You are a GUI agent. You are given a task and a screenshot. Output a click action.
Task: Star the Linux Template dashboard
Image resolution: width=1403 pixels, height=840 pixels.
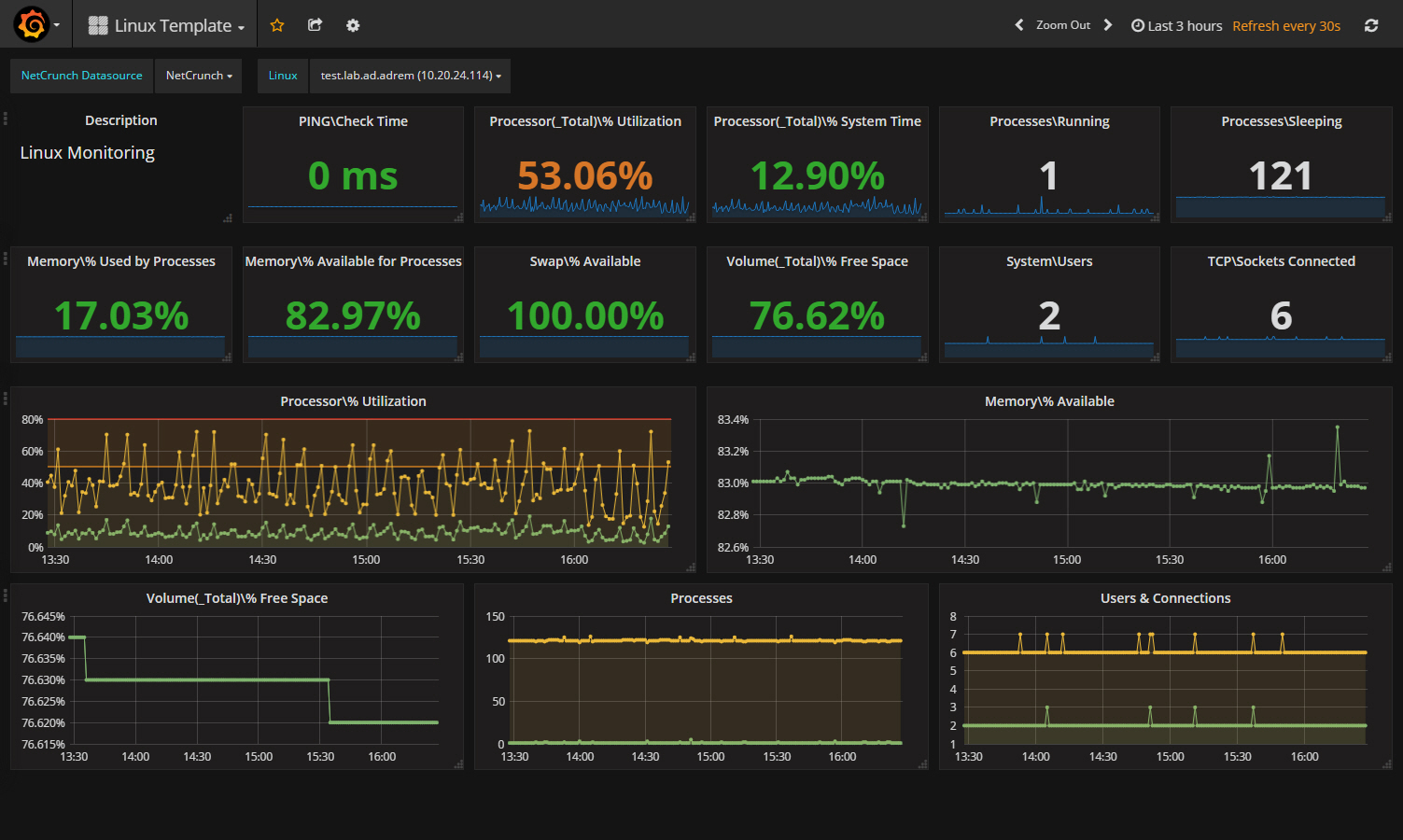[x=277, y=25]
